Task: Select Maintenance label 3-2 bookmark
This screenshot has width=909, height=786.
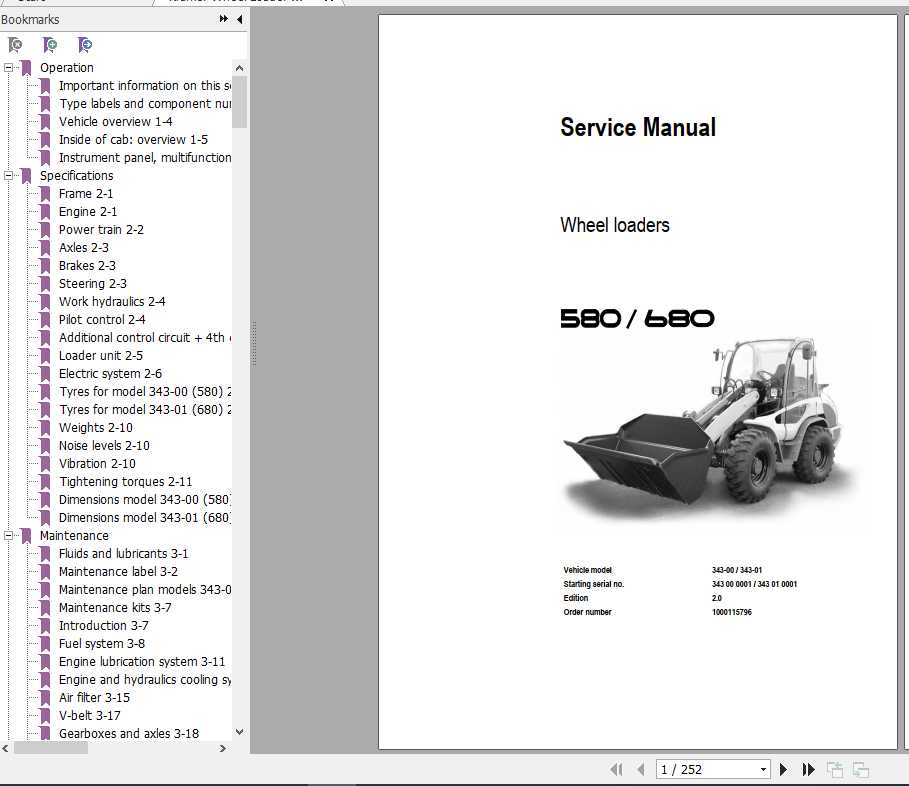Action: pyautogui.click(x=118, y=572)
